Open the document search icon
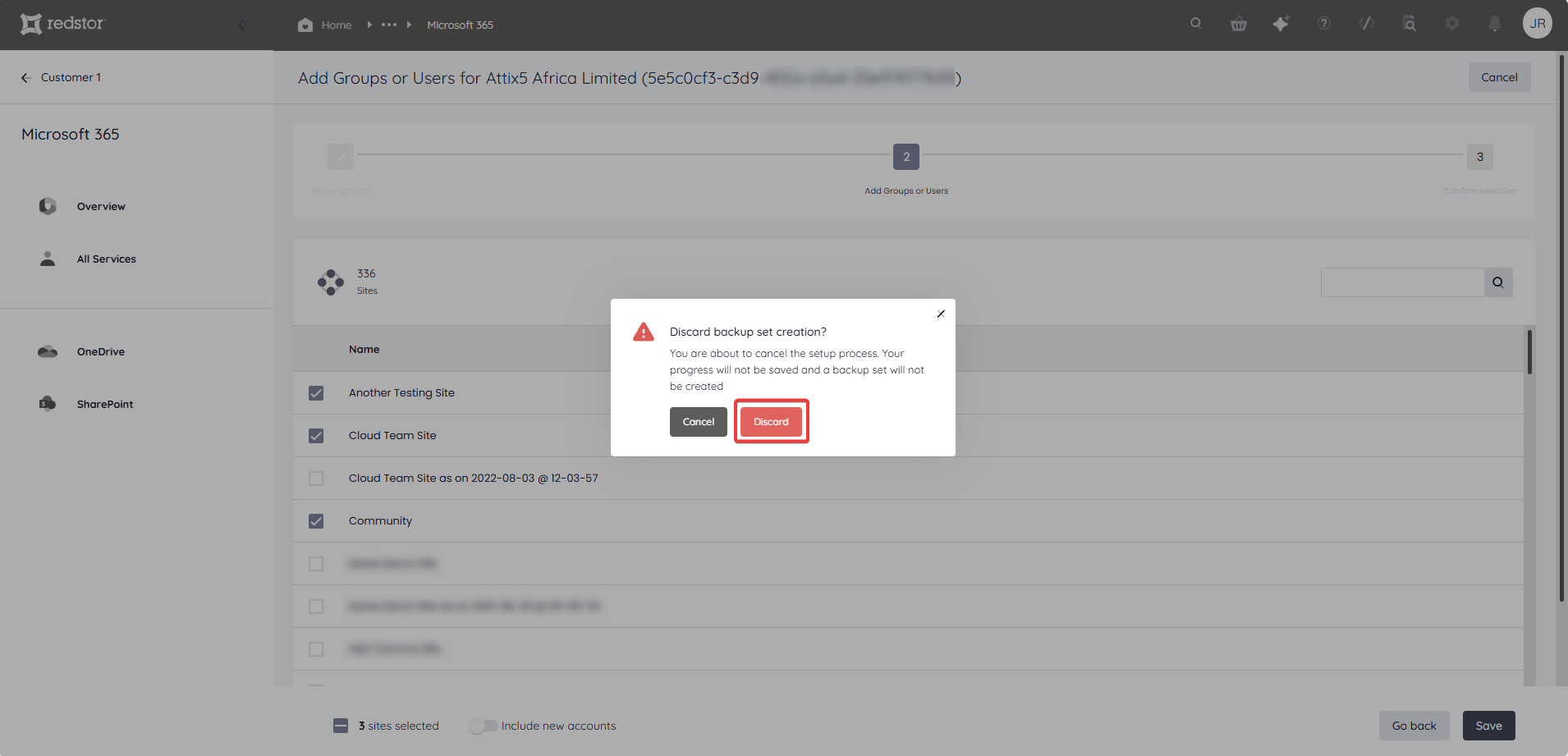Screen dimensions: 1568x756 click(x=1410, y=24)
